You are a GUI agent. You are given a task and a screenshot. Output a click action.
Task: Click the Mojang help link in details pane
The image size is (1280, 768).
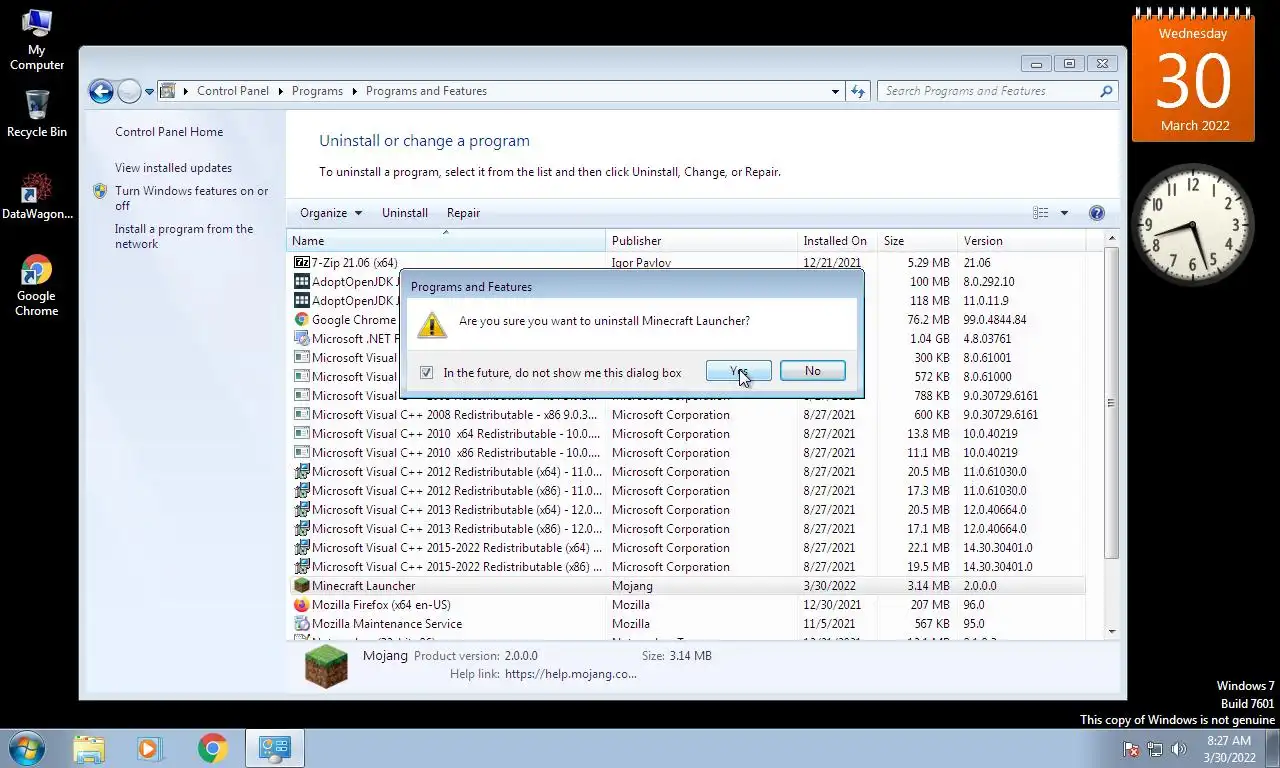(x=570, y=674)
